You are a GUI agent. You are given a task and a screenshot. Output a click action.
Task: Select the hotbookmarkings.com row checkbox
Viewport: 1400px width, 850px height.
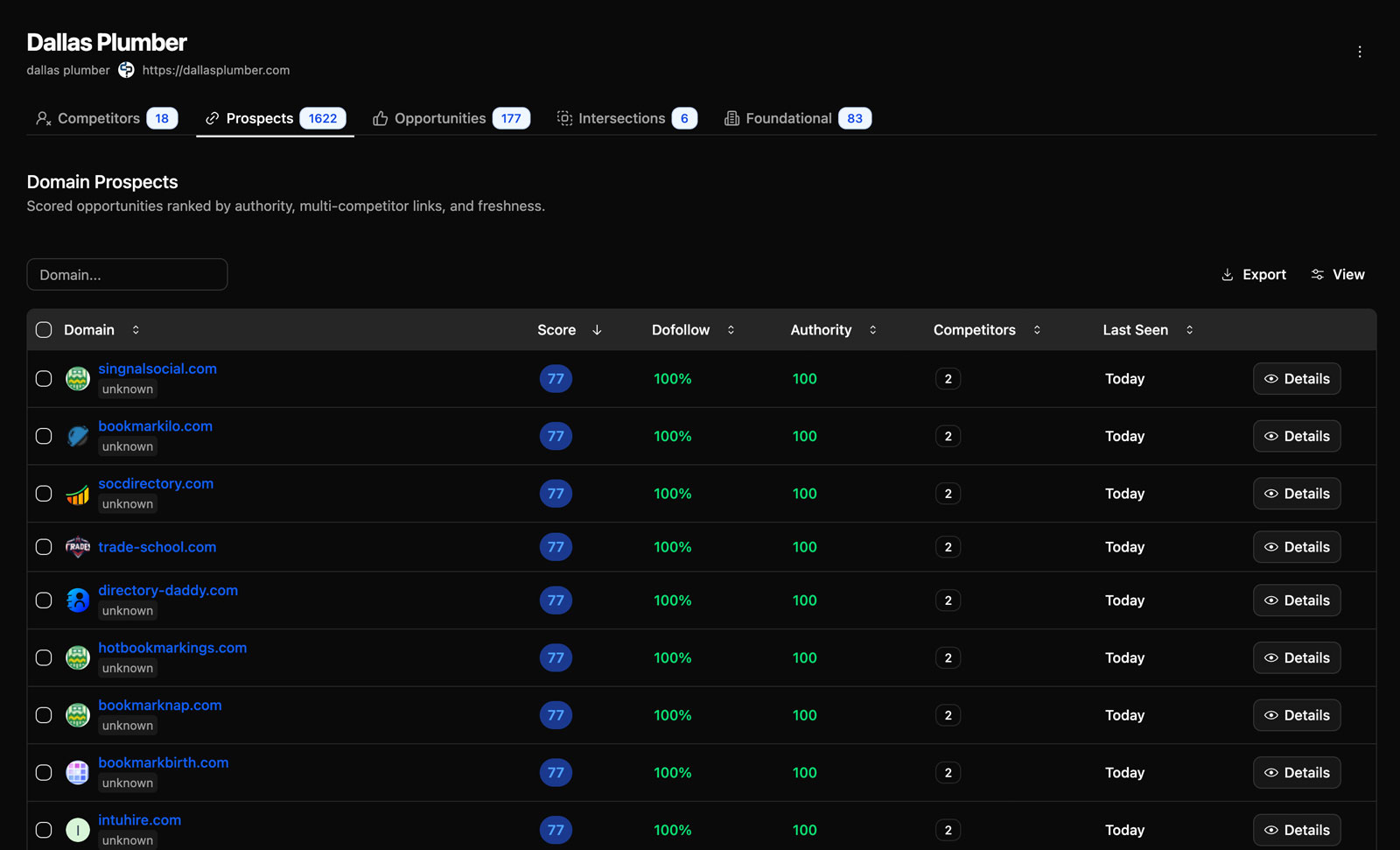point(44,658)
